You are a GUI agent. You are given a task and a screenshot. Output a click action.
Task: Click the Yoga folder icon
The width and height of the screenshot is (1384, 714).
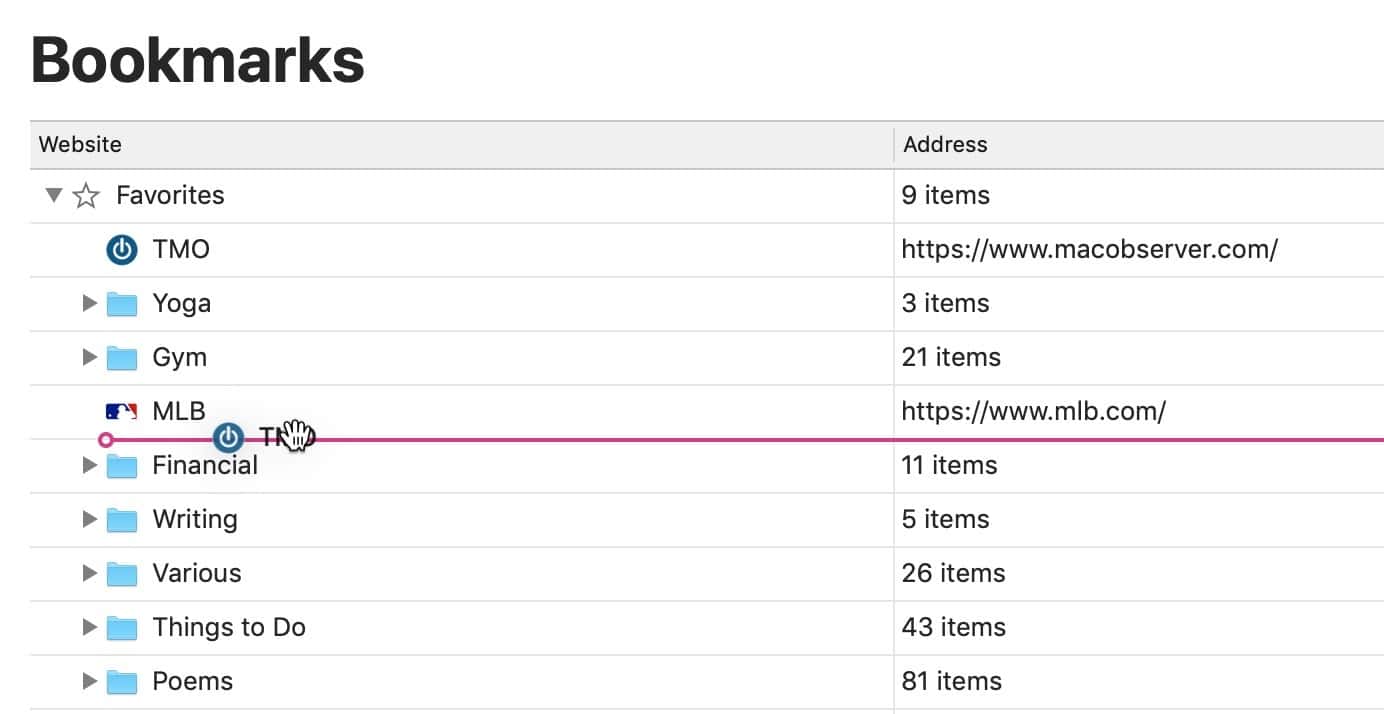click(121, 303)
